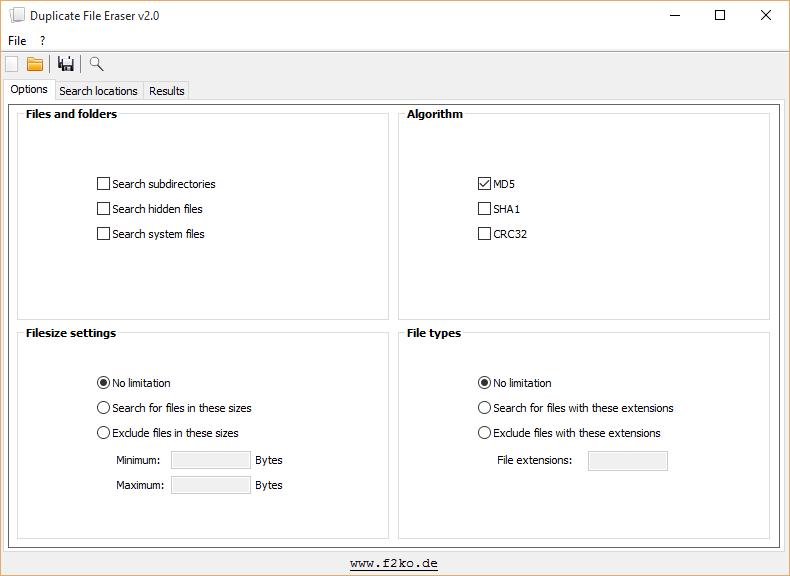Click the Save floppy disk icon

(x=66, y=64)
